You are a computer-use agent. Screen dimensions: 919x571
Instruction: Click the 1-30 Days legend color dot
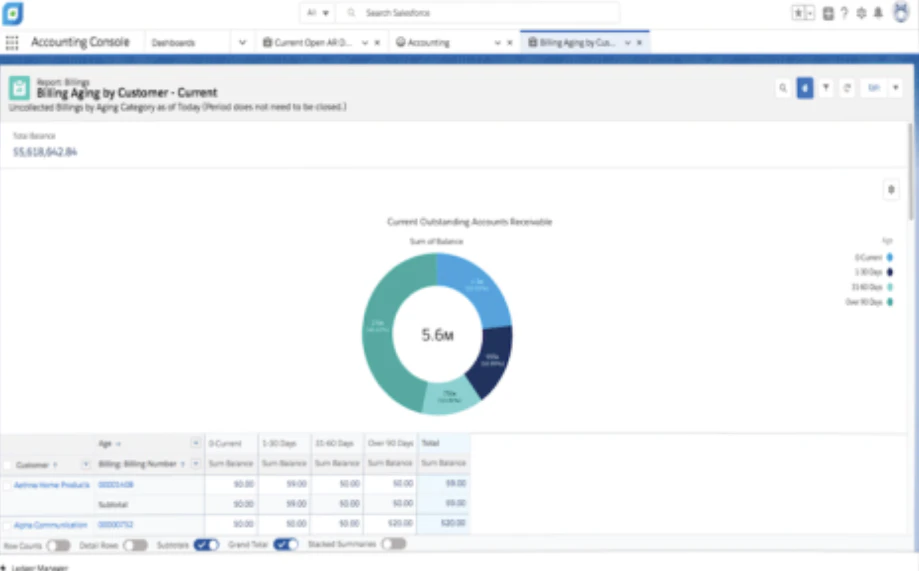tap(890, 272)
